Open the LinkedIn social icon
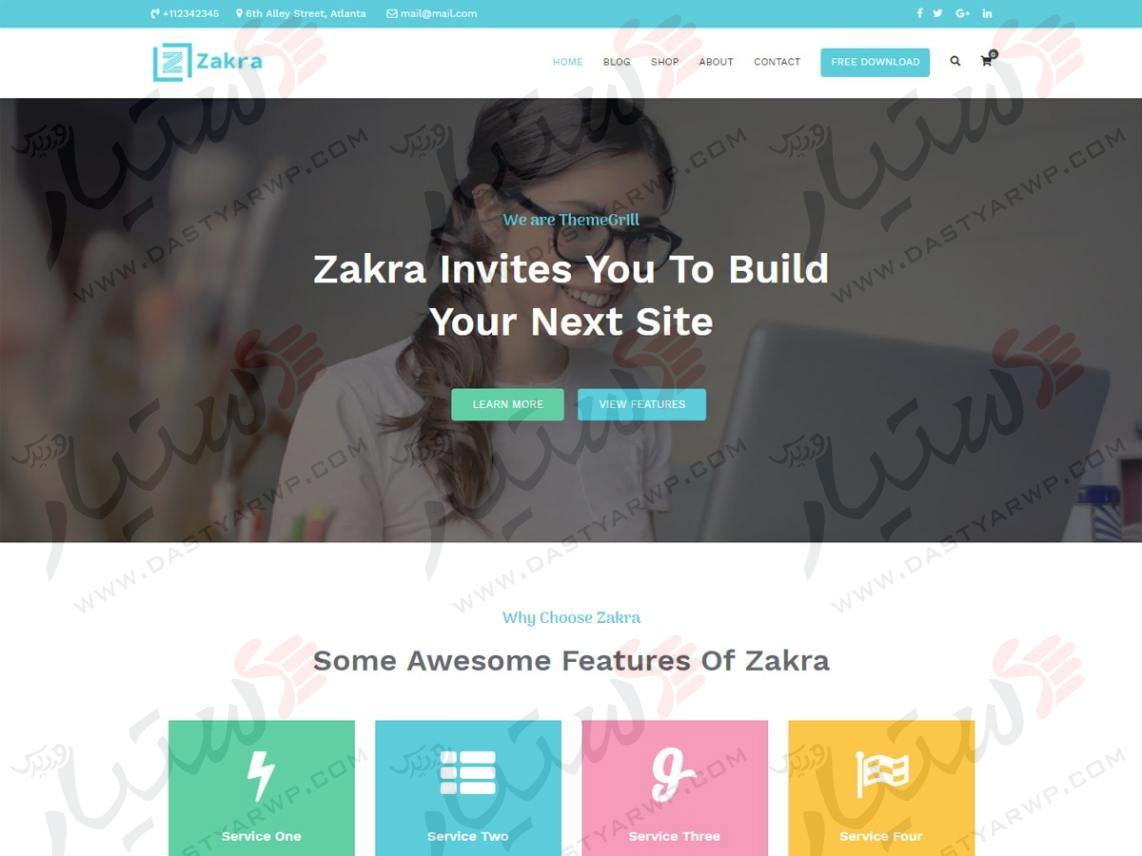The height and width of the screenshot is (856, 1142). (987, 13)
